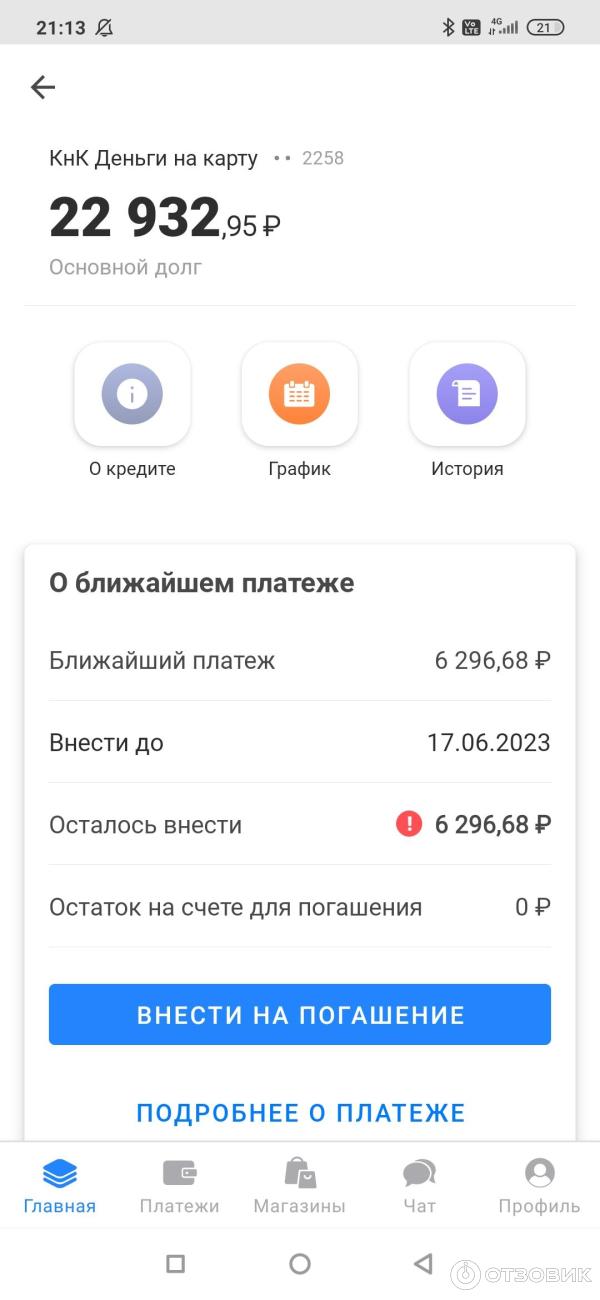Viewport: 600px width, 1300px height.
Task: Tap the 'Ближайший платеж' amount row
Action: (300, 660)
